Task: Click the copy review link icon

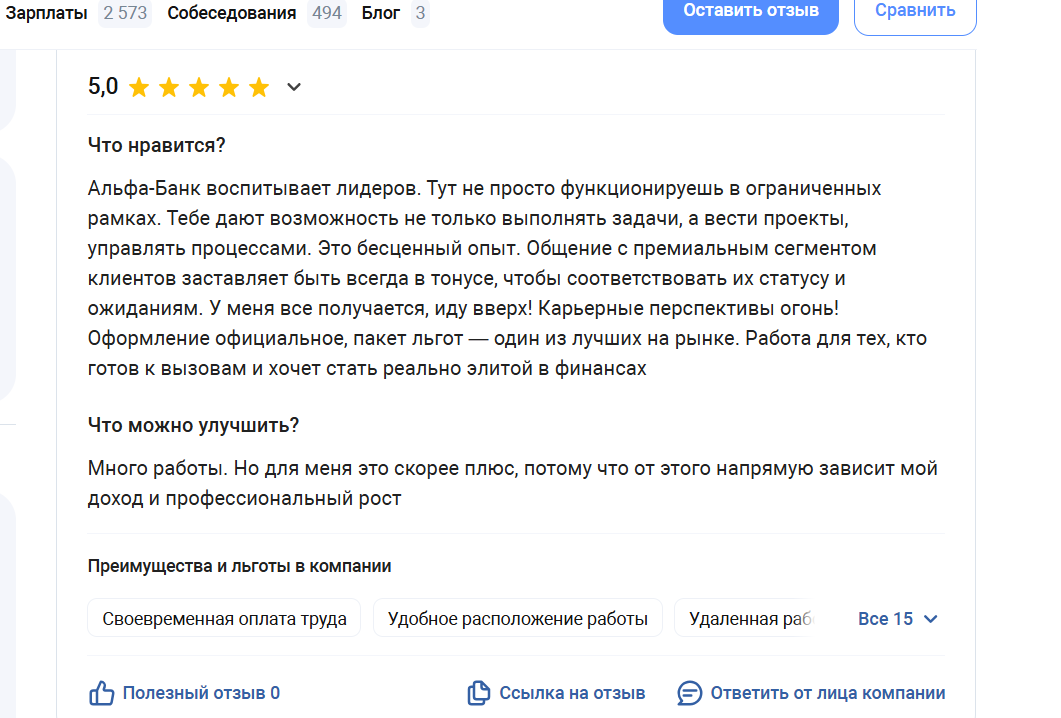Action: (x=480, y=693)
